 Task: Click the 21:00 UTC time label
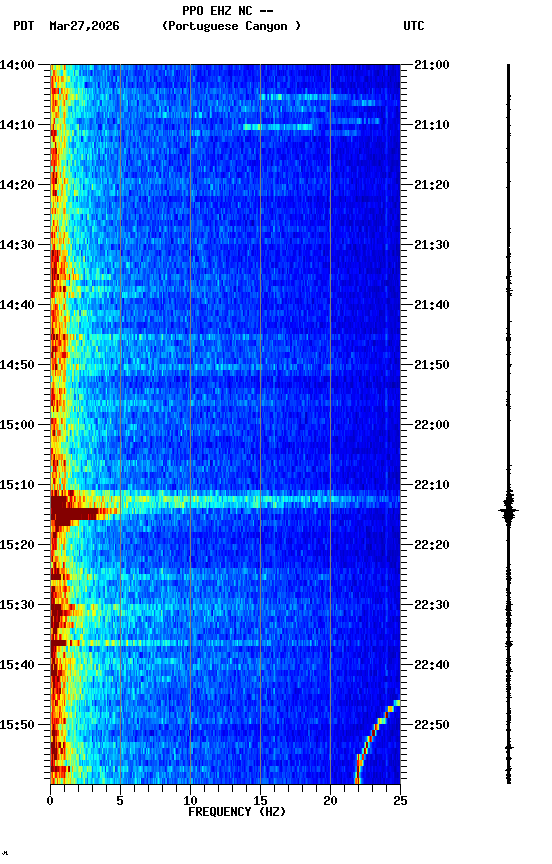(432, 65)
